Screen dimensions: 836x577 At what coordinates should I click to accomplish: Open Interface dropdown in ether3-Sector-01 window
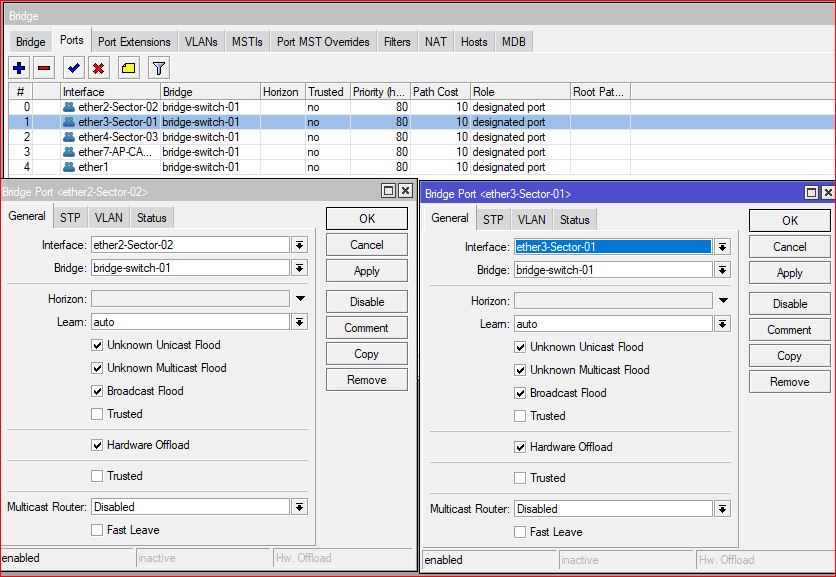pyautogui.click(x=722, y=247)
